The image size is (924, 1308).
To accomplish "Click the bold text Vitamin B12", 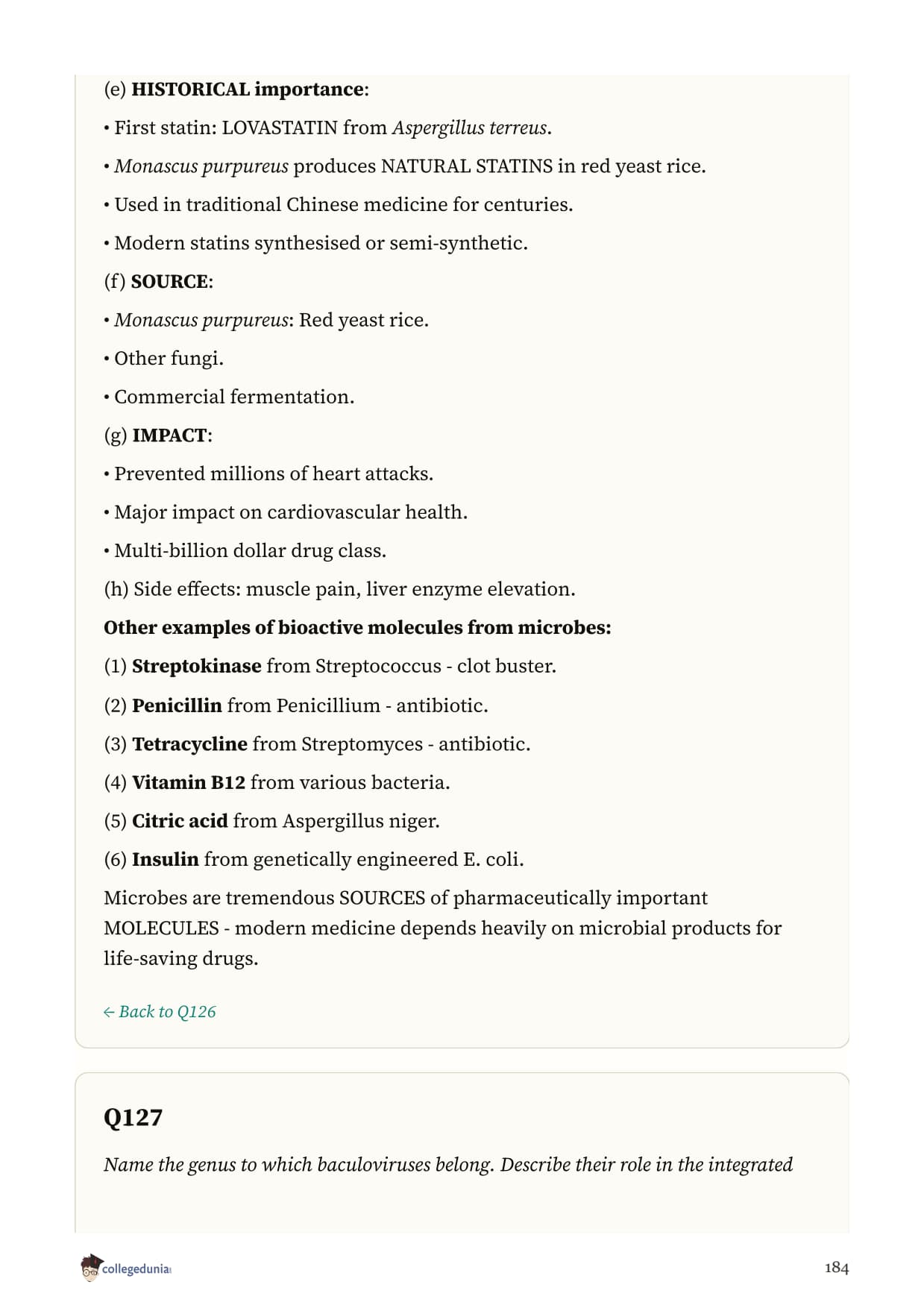I will tap(189, 782).
